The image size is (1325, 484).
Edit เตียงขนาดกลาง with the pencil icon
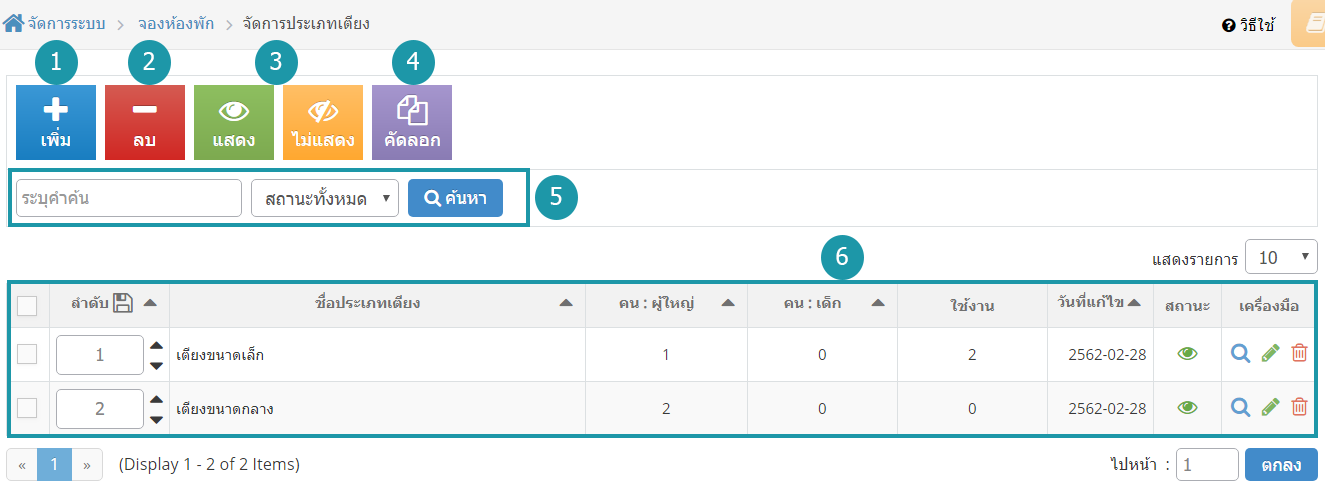click(1270, 407)
